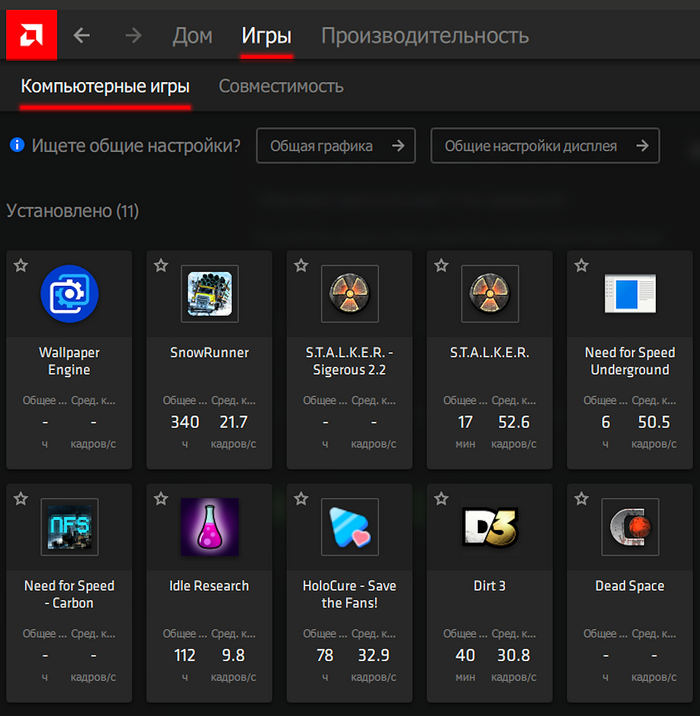Open Общие настройки дисплея
Viewport: 700px width, 716px height.
[x=545, y=146]
